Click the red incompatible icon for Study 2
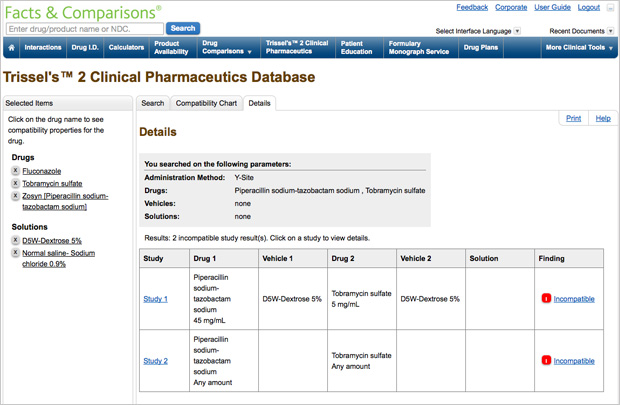The height and width of the screenshot is (405, 620). coord(546,360)
